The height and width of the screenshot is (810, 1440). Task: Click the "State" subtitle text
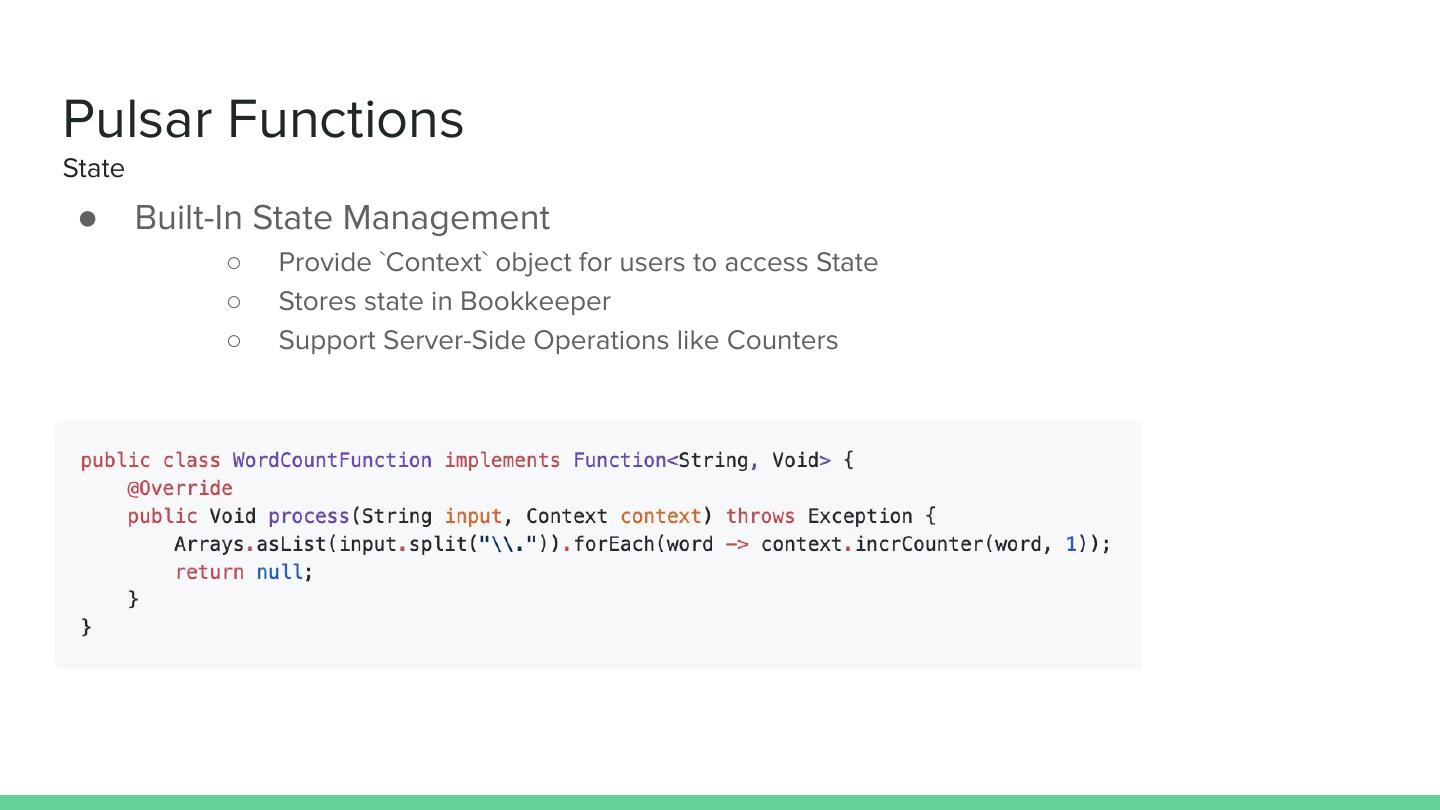coord(94,168)
